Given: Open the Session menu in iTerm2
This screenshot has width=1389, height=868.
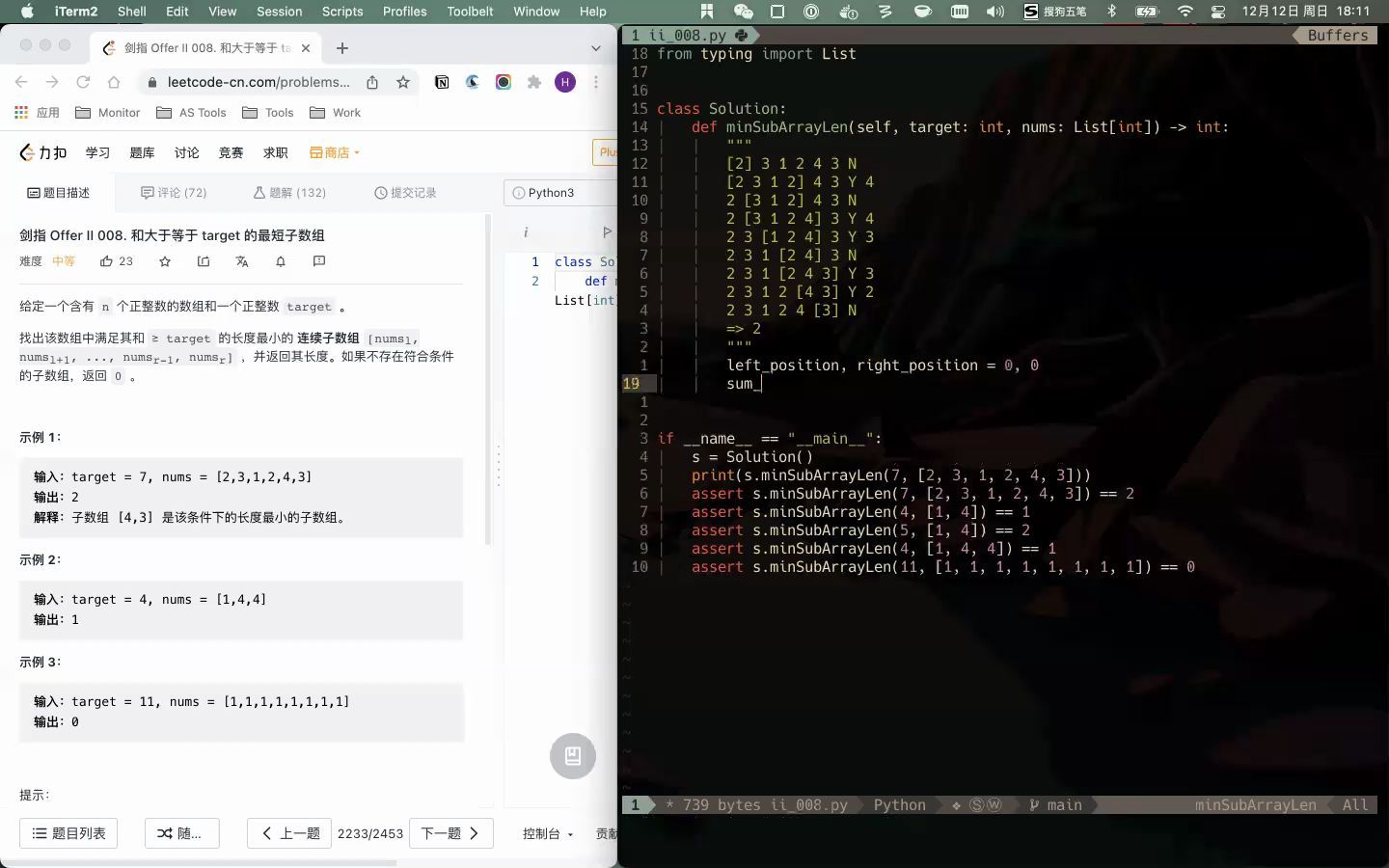Looking at the screenshot, I should tap(279, 12).
